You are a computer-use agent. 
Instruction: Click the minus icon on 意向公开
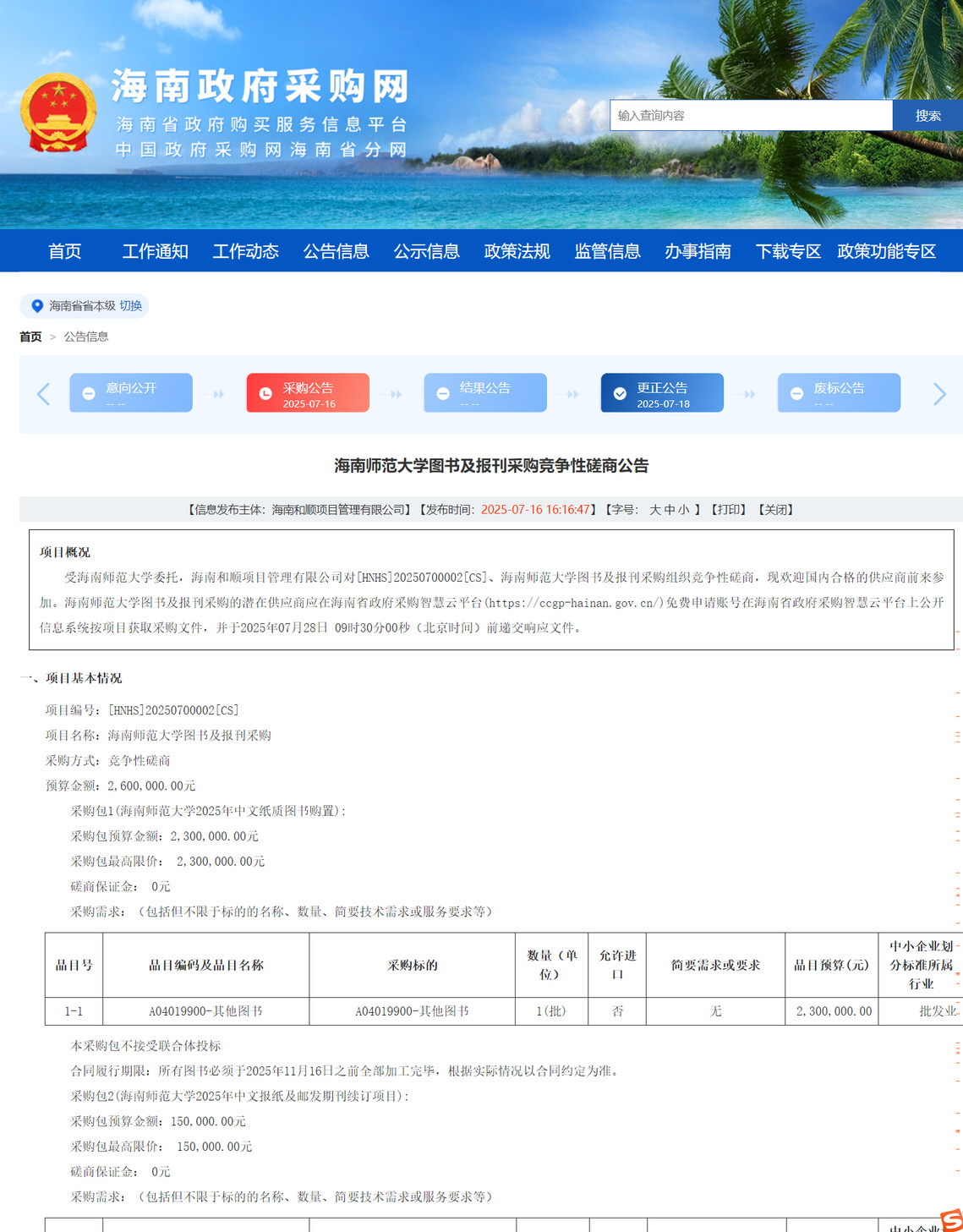point(89,394)
